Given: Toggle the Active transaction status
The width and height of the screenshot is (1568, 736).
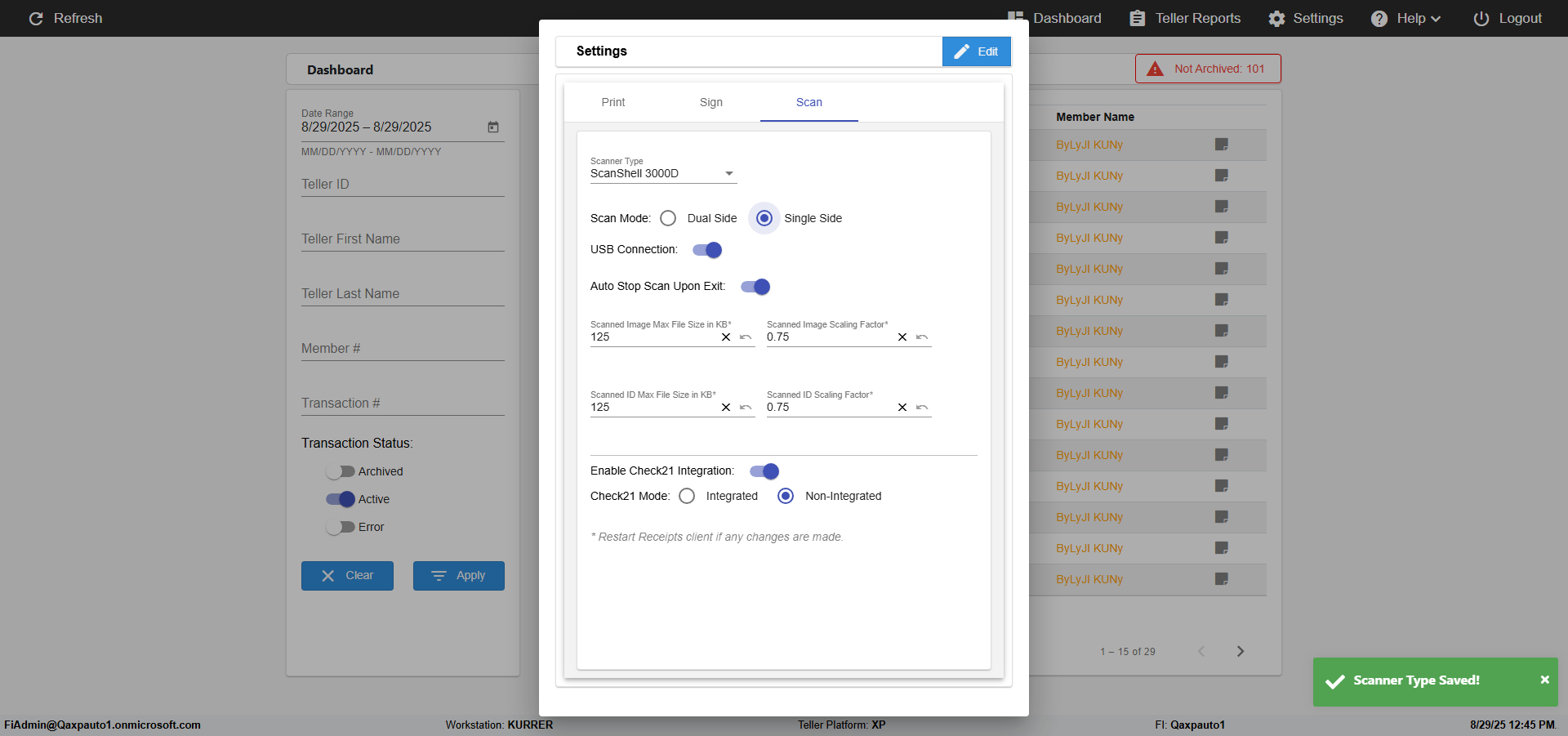Looking at the screenshot, I should 341,499.
